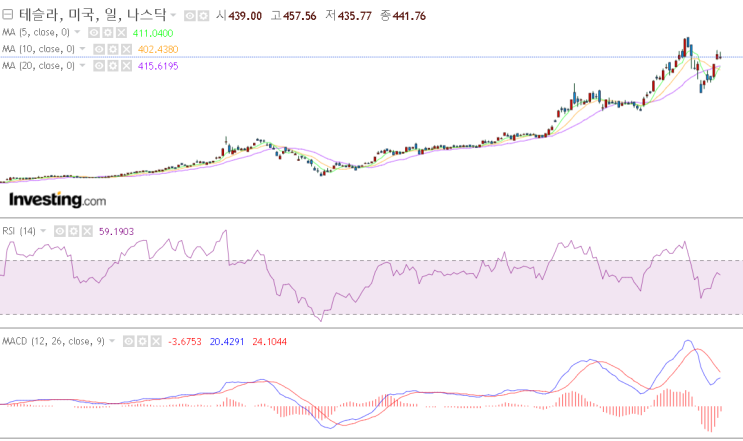Click the green MA value 411.0400
The image size is (743, 441).
pyautogui.click(x=153, y=33)
